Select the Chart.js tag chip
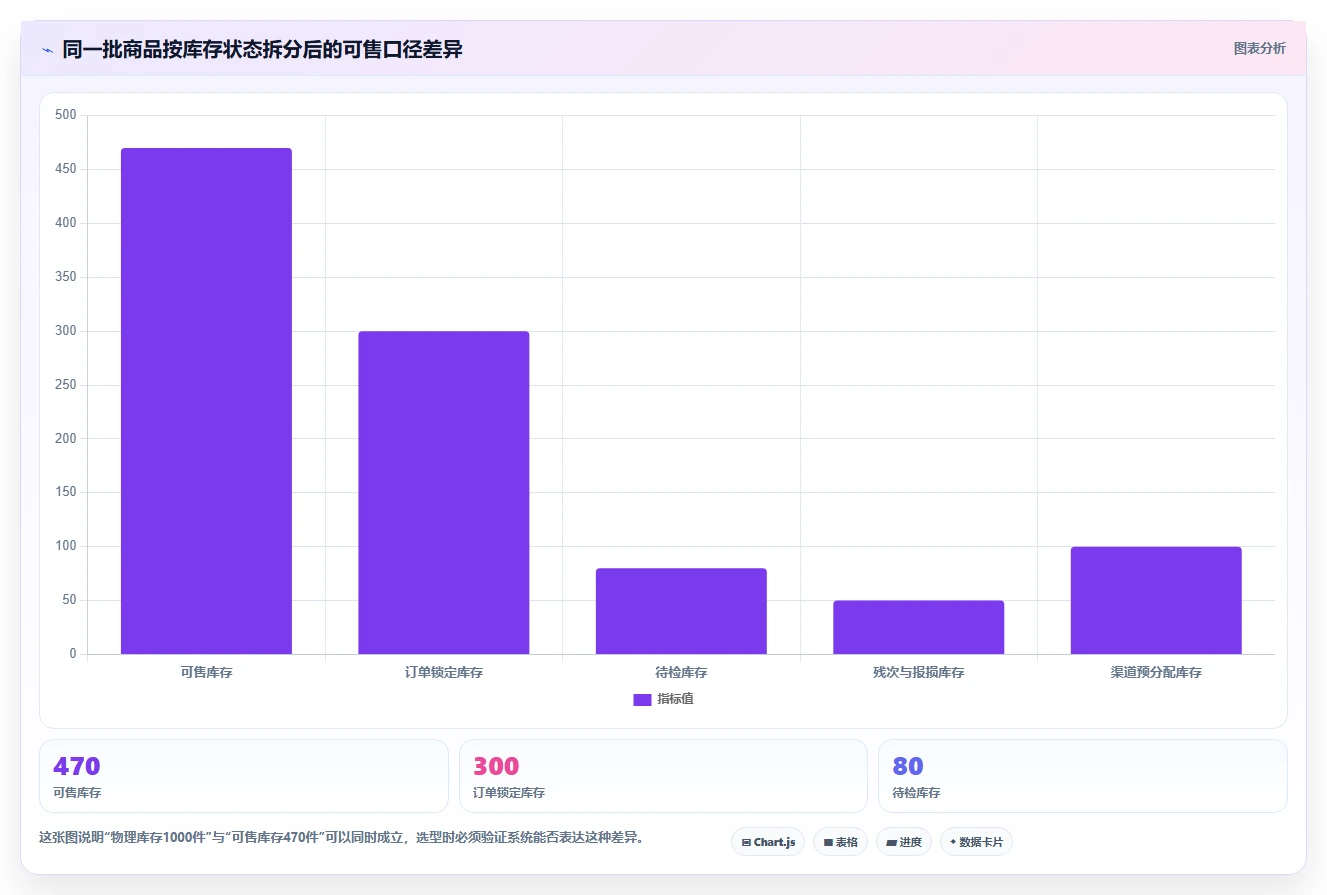Viewport: 1327px width, 895px height. (x=768, y=842)
